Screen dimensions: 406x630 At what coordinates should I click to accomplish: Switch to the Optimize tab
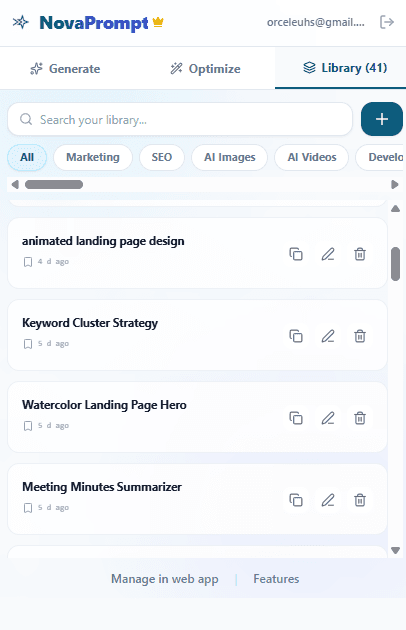[206, 69]
